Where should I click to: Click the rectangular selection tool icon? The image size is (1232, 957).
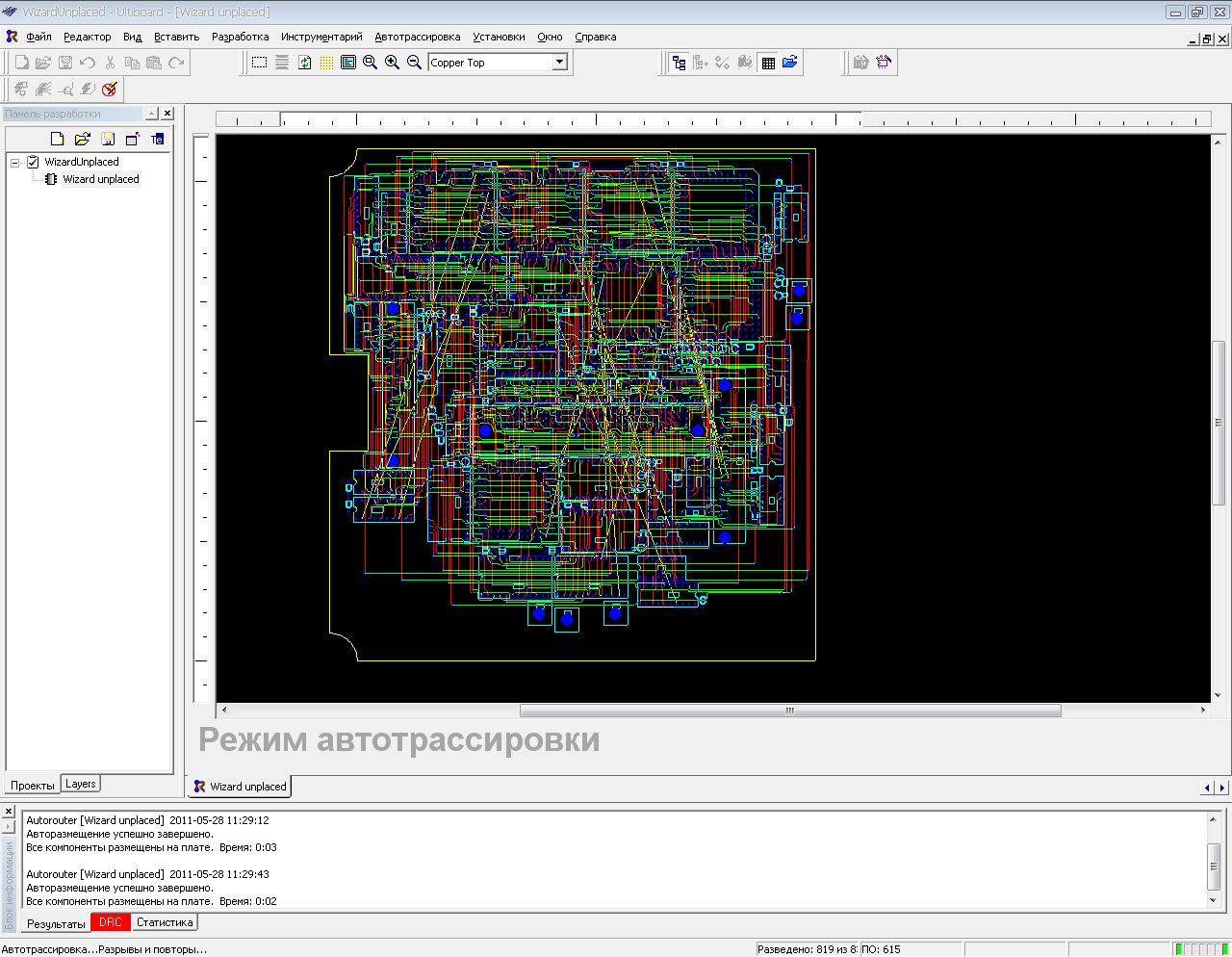pyautogui.click(x=260, y=63)
